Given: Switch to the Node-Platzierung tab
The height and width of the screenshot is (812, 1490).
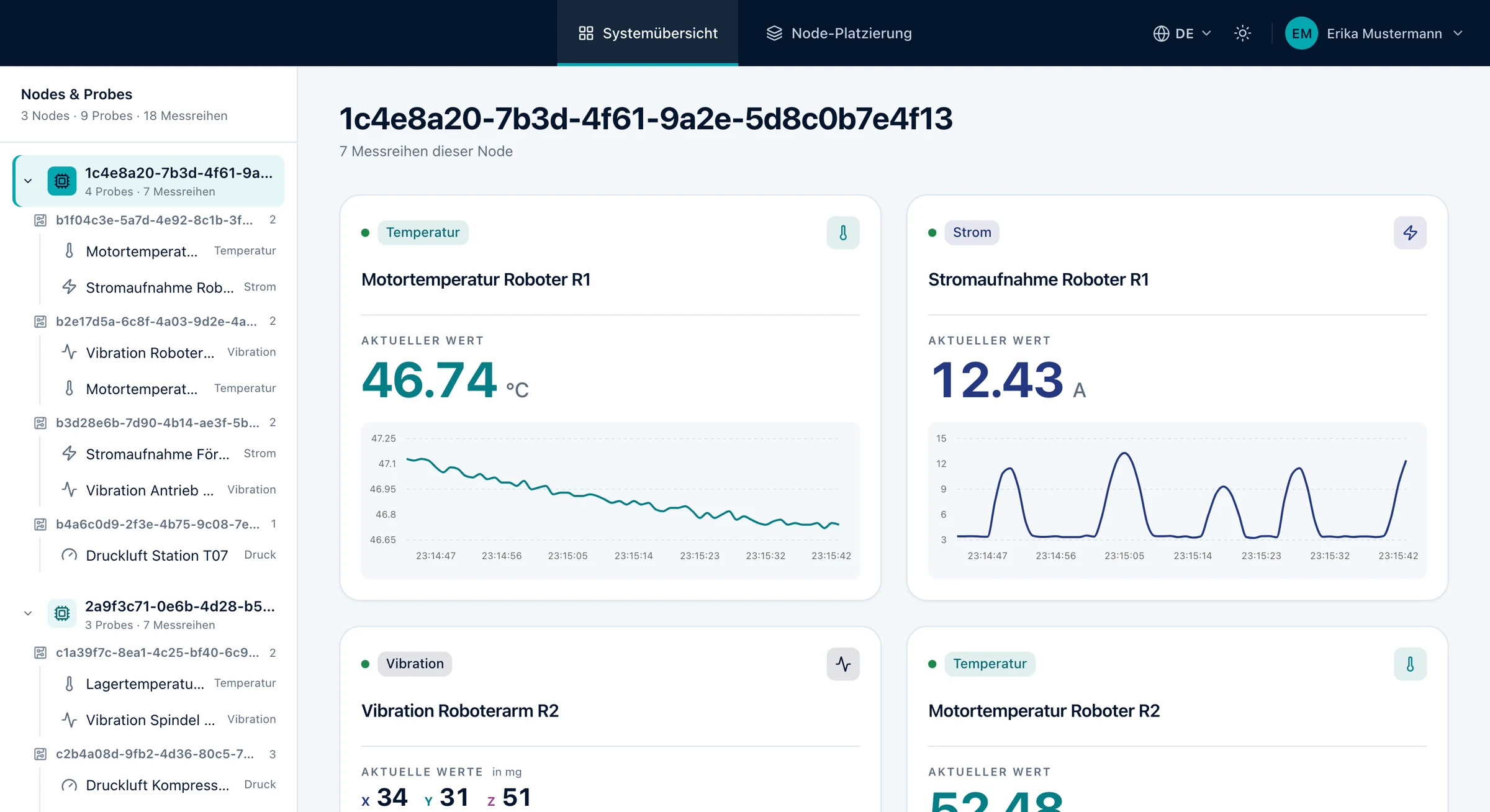Looking at the screenshot, I should click(839, 34).
